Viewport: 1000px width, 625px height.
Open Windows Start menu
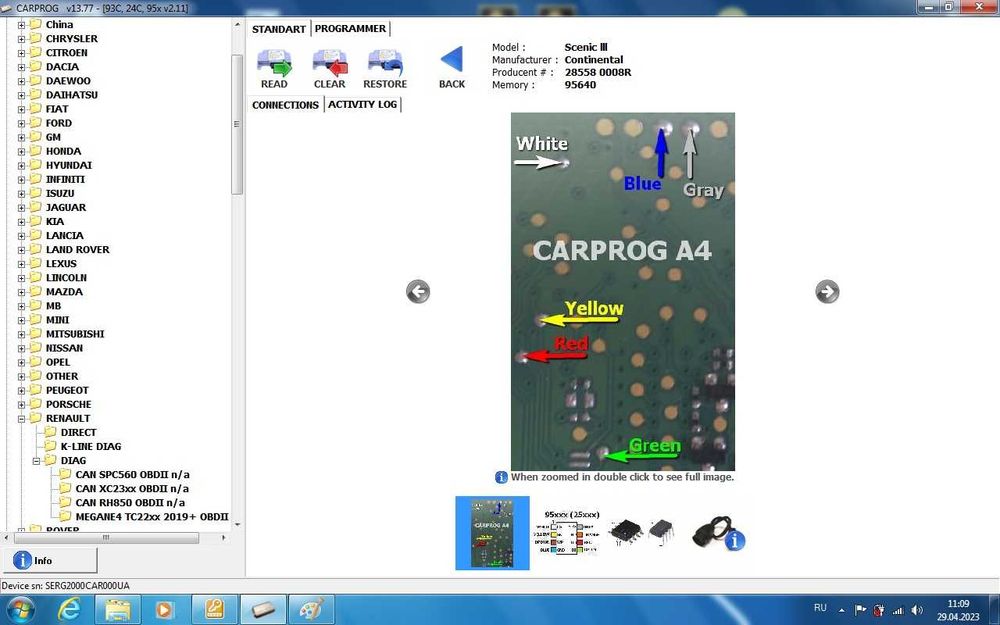pyautogui.click(x=20, y=610)
